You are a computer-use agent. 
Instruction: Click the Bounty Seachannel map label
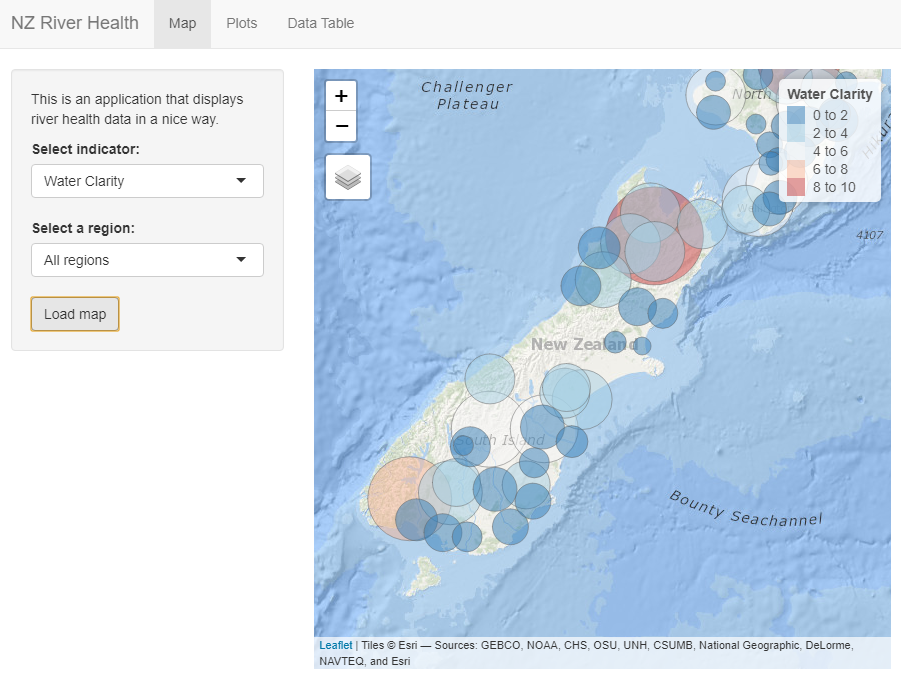[x=746, y=509]
